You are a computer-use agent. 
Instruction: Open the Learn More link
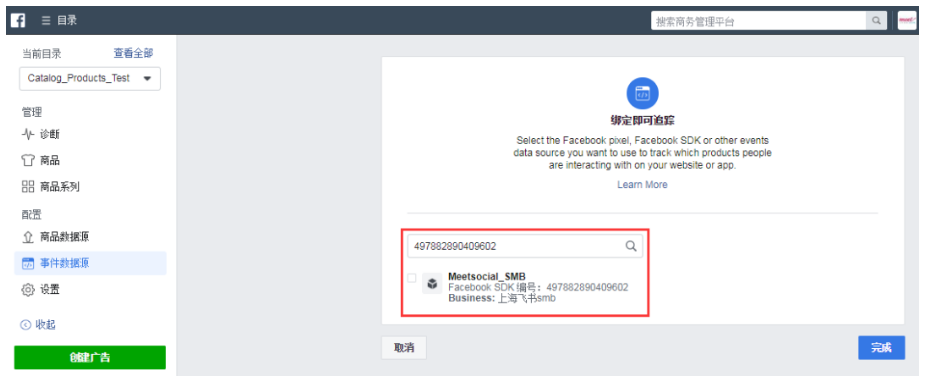pos(642,185)
